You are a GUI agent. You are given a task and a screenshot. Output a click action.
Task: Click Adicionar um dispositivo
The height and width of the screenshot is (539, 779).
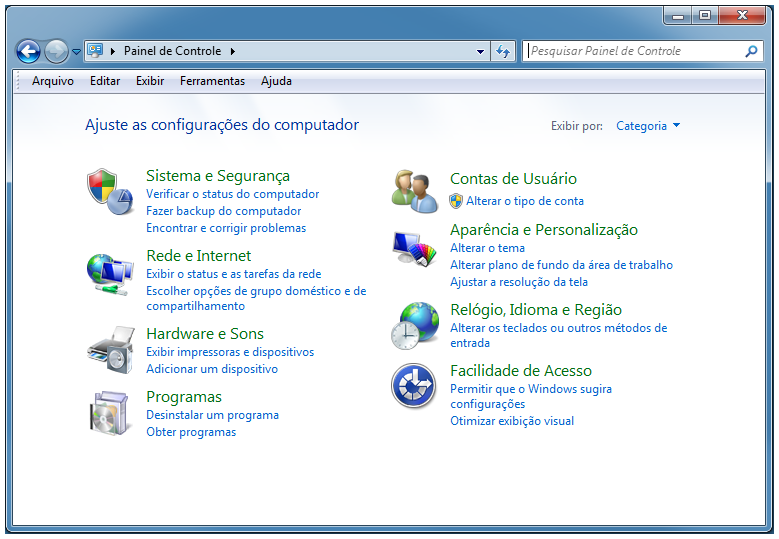pos(212,369)
